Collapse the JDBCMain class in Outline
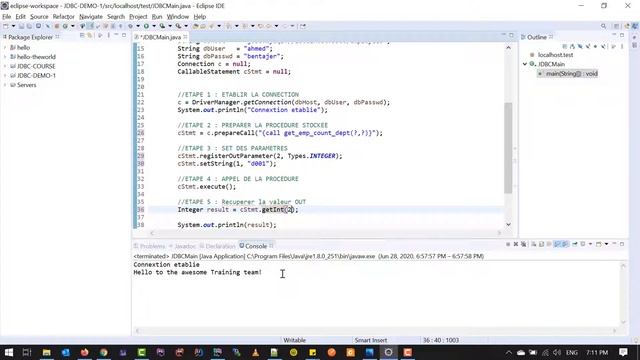Image resolution: width=640 pixels, height=360 pixels. tap(525, 64)
